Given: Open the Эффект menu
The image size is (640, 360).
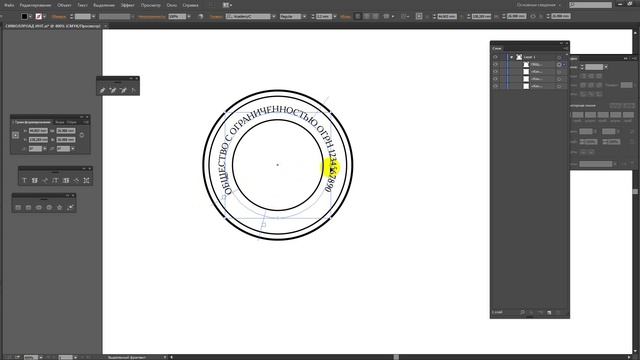Looking at the screenshot, I should pyautogui.click(x=128, y=5).
